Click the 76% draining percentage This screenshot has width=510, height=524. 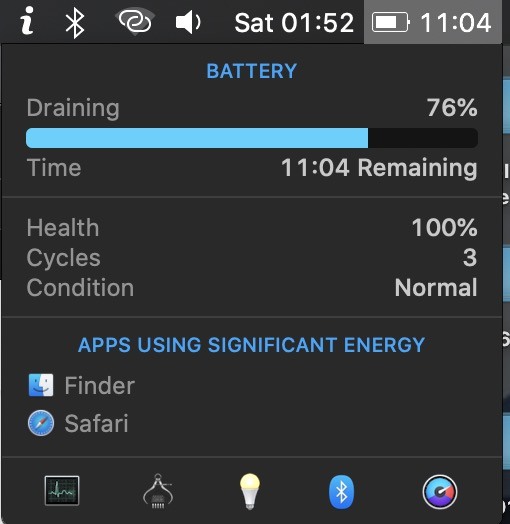pos(452,108)
